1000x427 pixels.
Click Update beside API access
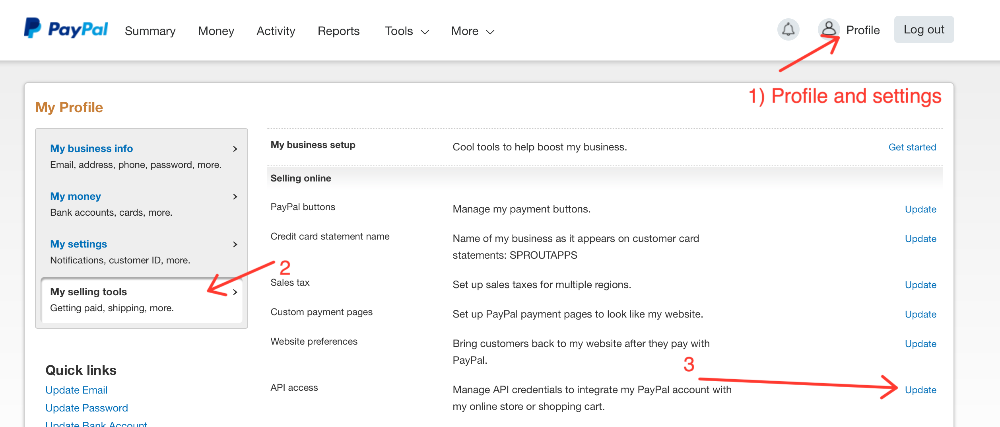(x=920, y=390)
